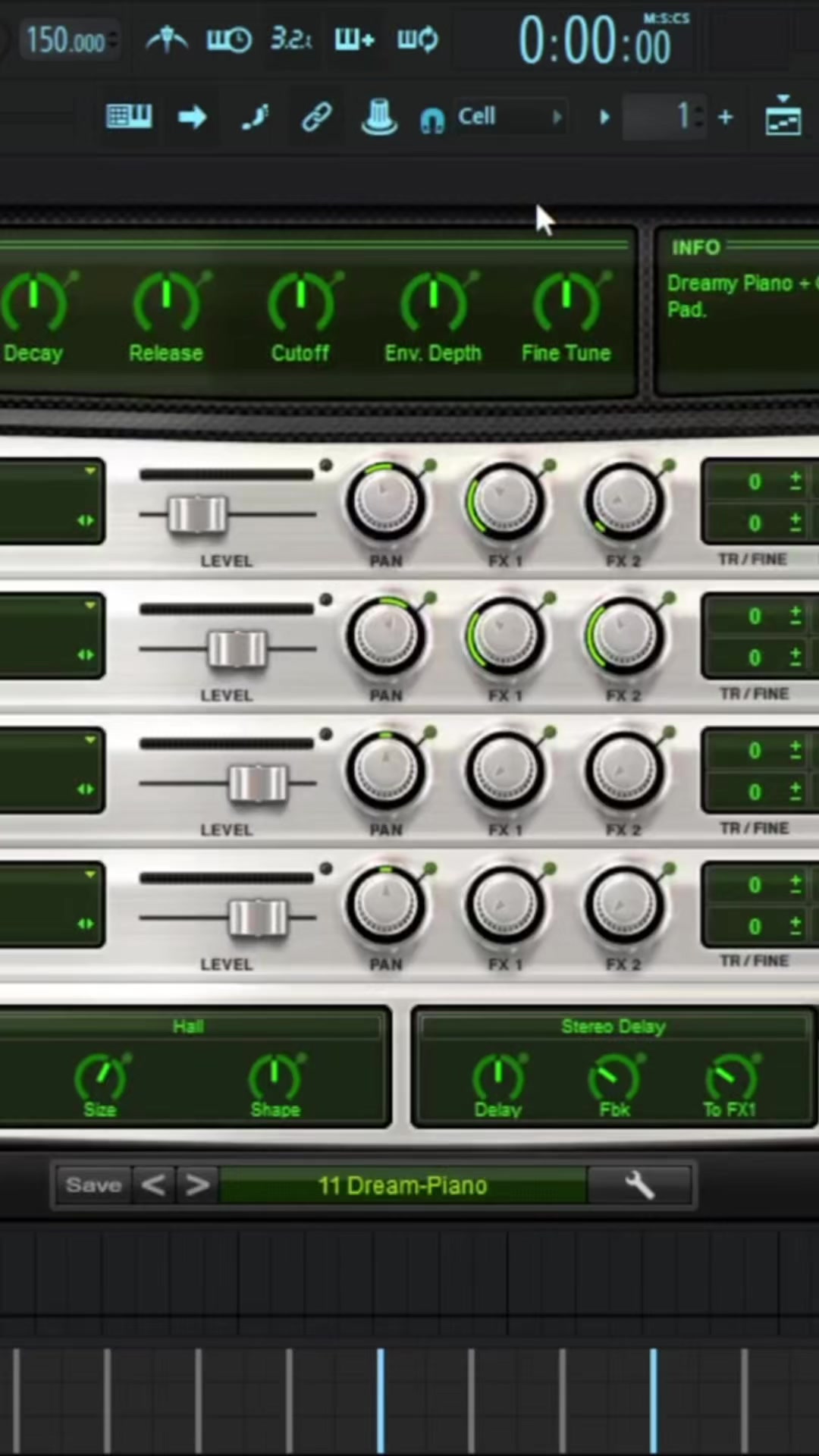Click the Stereo Delay Delay knob
Viewport: 819px width, 1456px height.
point(498,1077)
